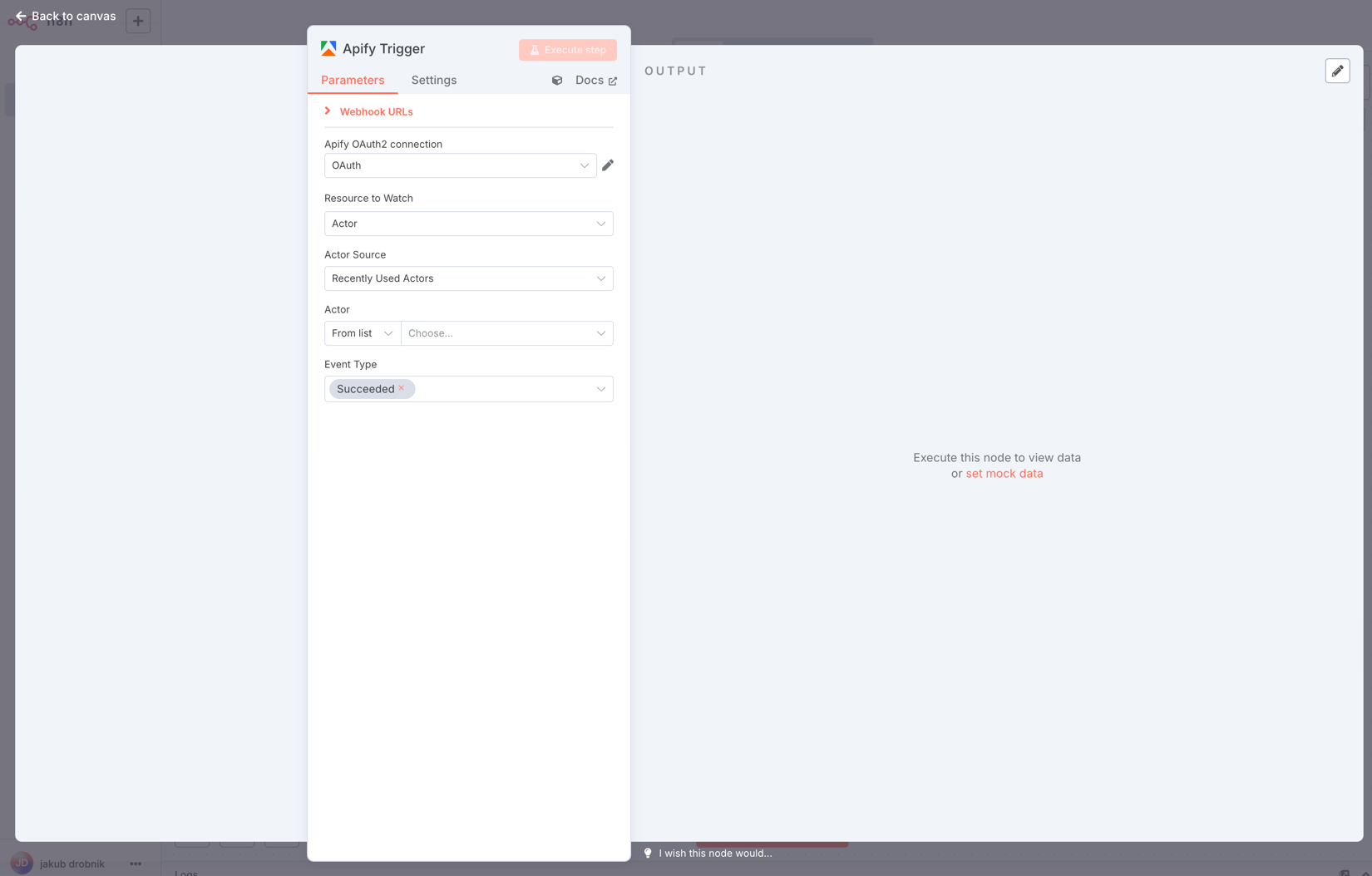
Task: Click the set mock data link
Action: click(1004, 473)
